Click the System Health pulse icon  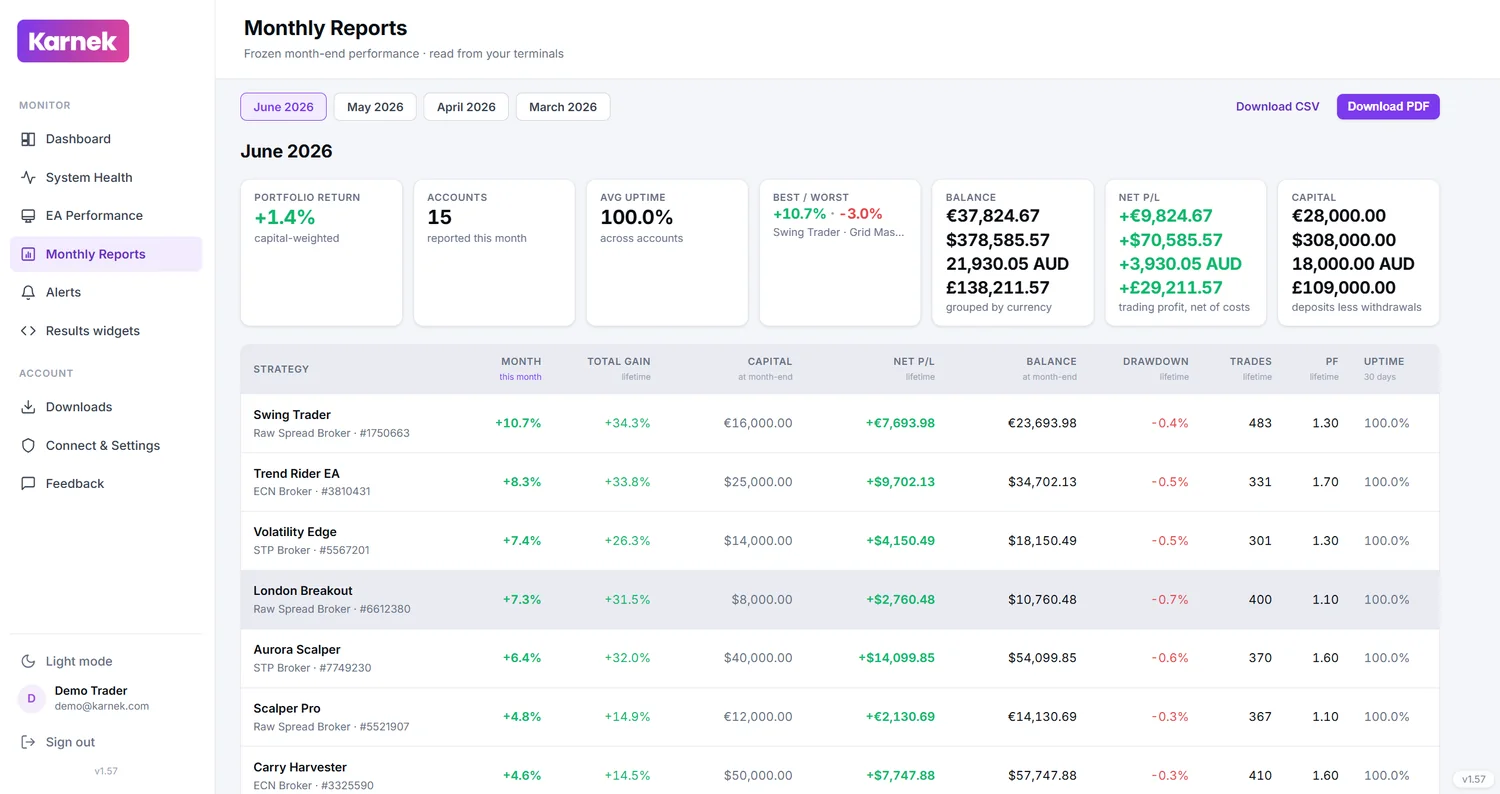tap(28, 177)
